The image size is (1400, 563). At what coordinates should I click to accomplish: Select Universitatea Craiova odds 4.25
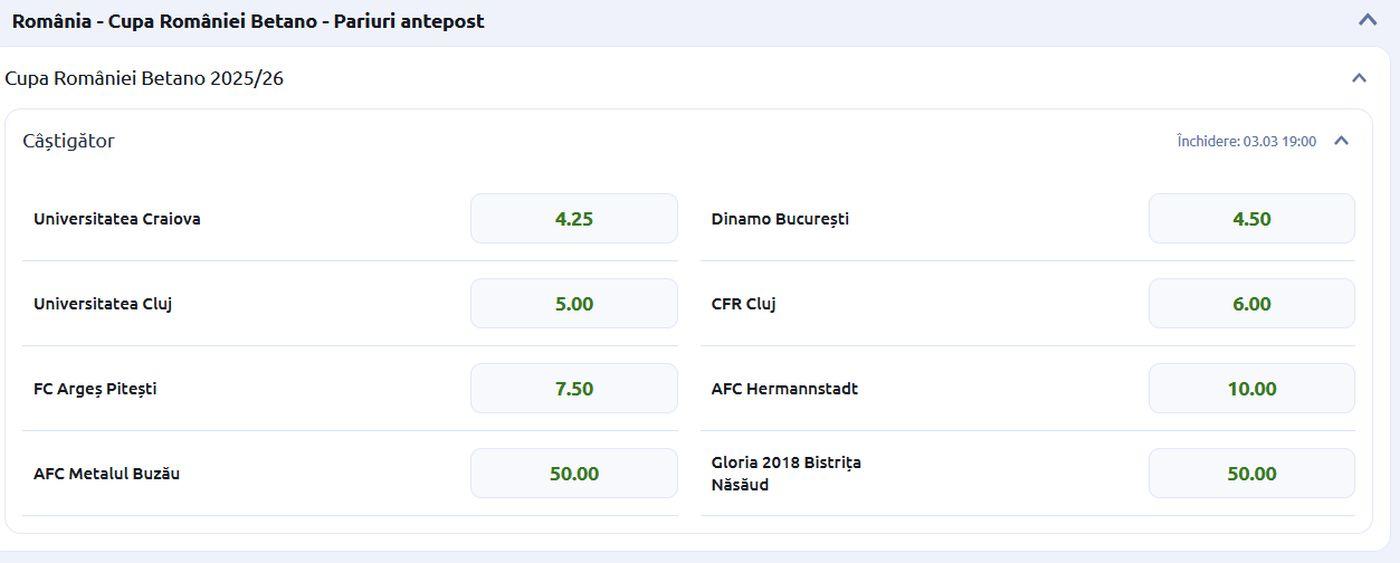coord(574,219)
